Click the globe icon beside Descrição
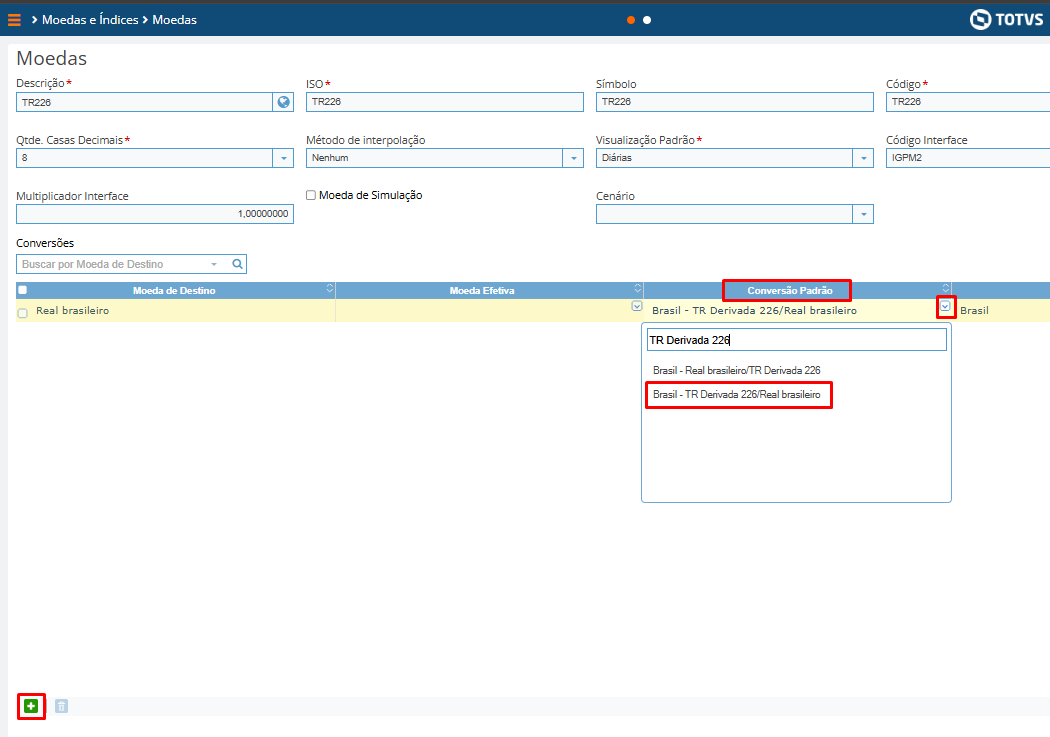This screenshot has width=1050, height=737. pos(283,102)
